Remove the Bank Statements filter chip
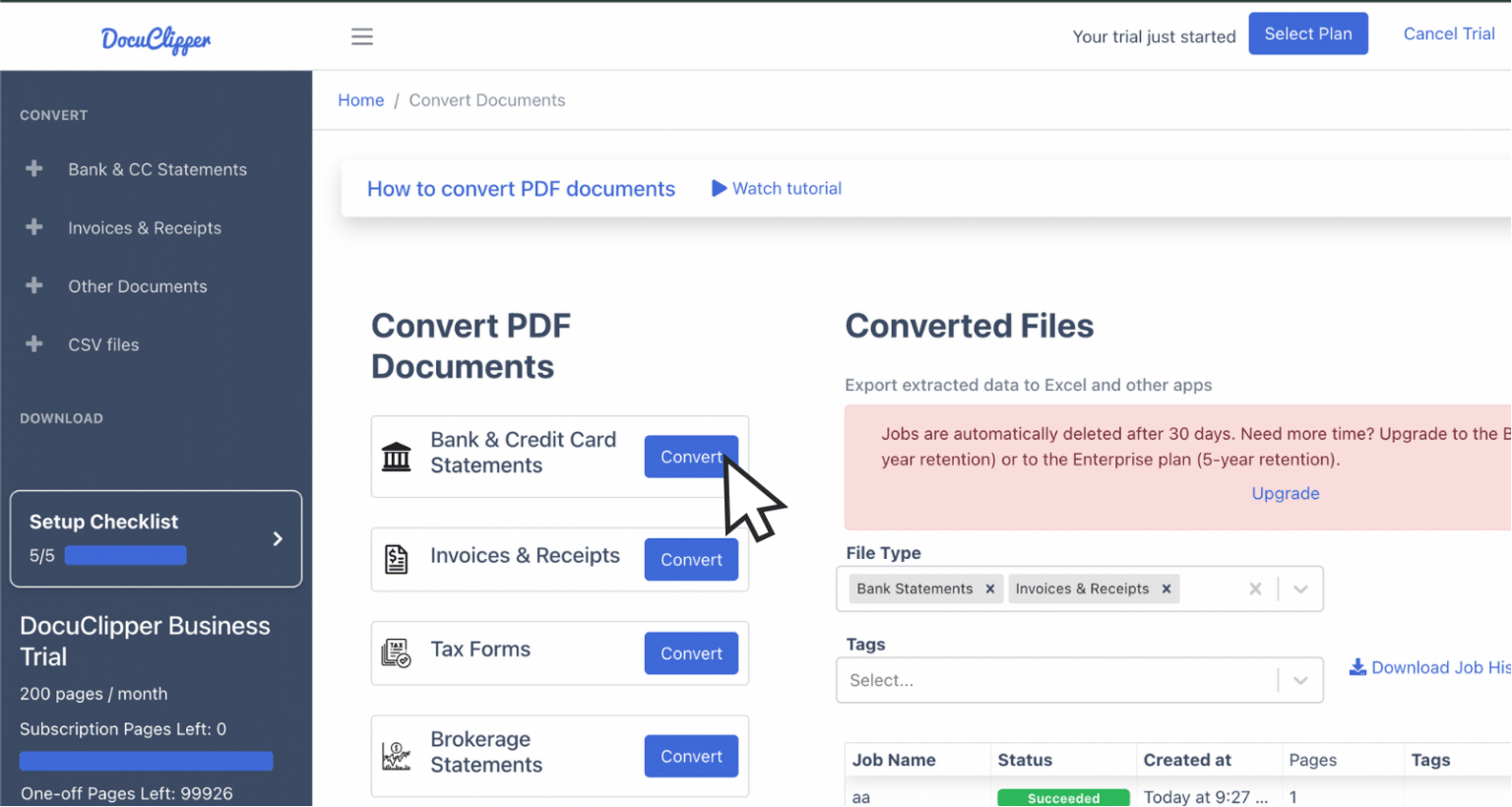1512x807 pixels. [990, 589]
